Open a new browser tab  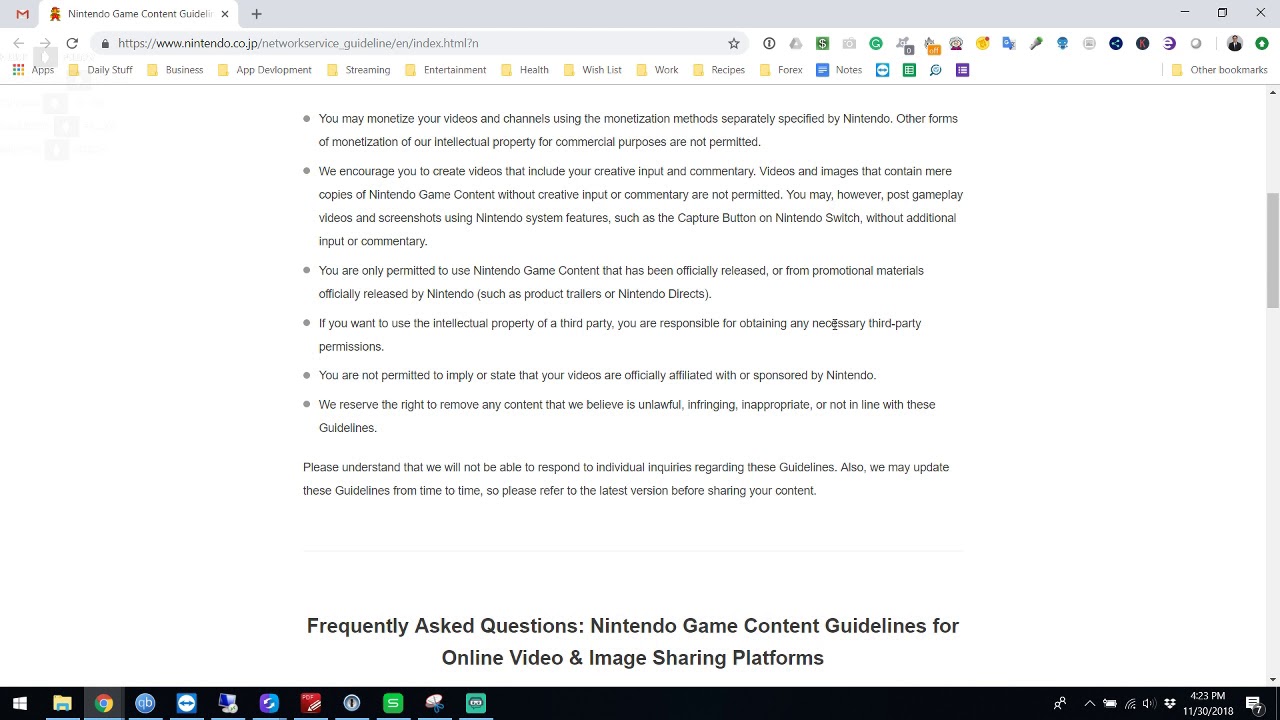257,14
